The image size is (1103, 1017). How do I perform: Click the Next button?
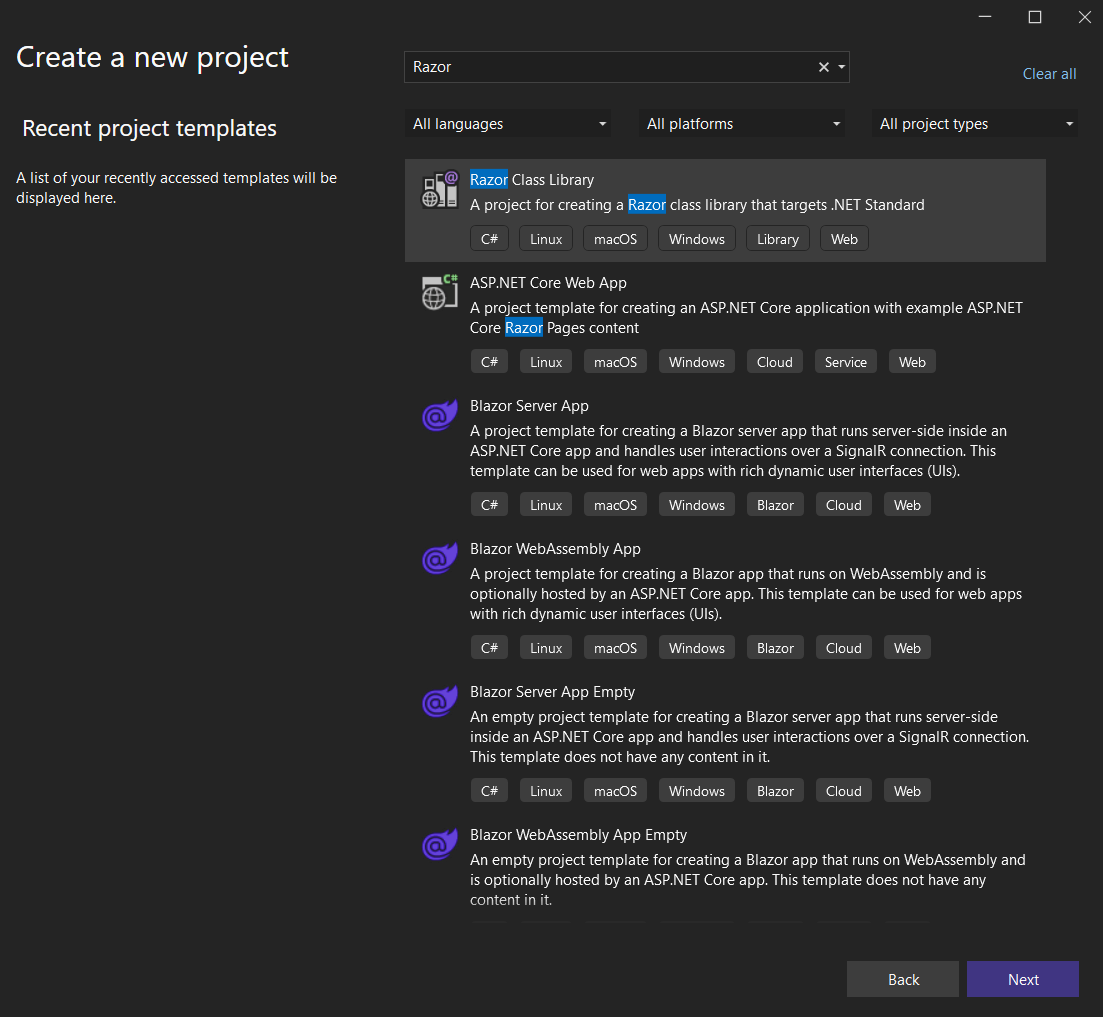[1022, 979]
